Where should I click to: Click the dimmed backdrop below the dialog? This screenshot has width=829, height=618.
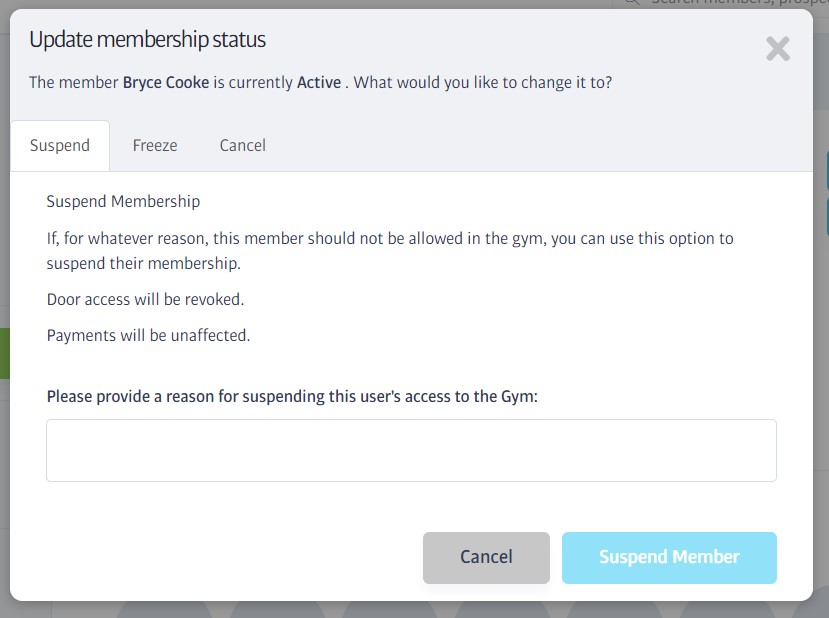coord(414,610)
